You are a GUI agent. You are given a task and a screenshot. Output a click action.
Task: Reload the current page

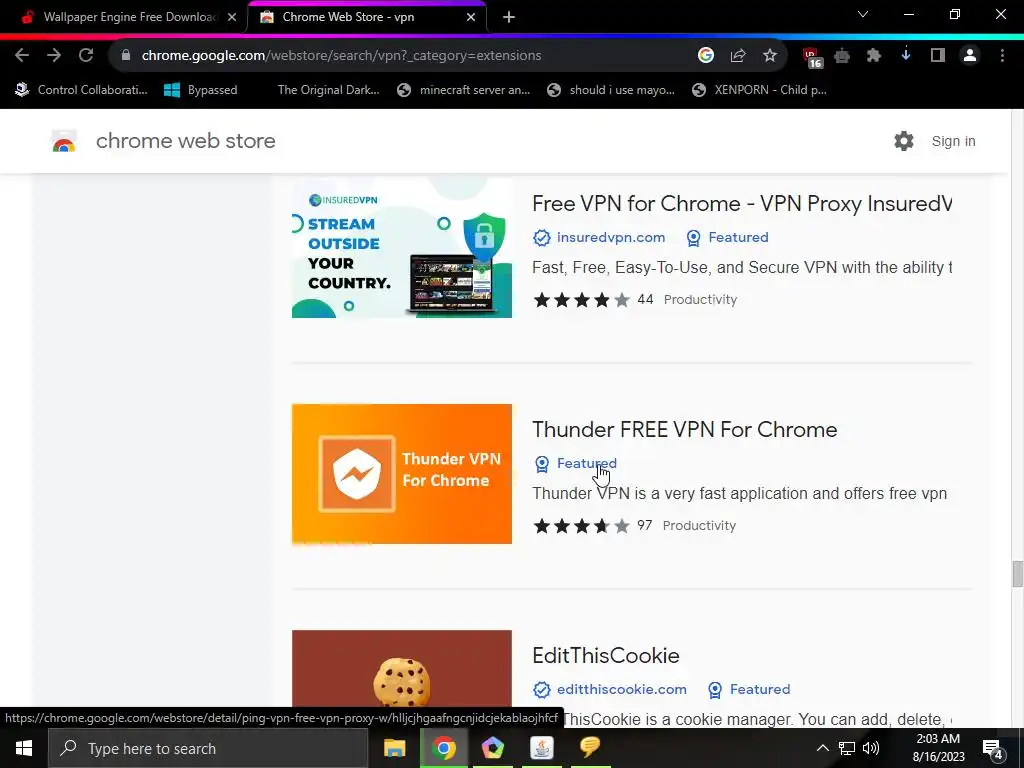coord(86,56)
